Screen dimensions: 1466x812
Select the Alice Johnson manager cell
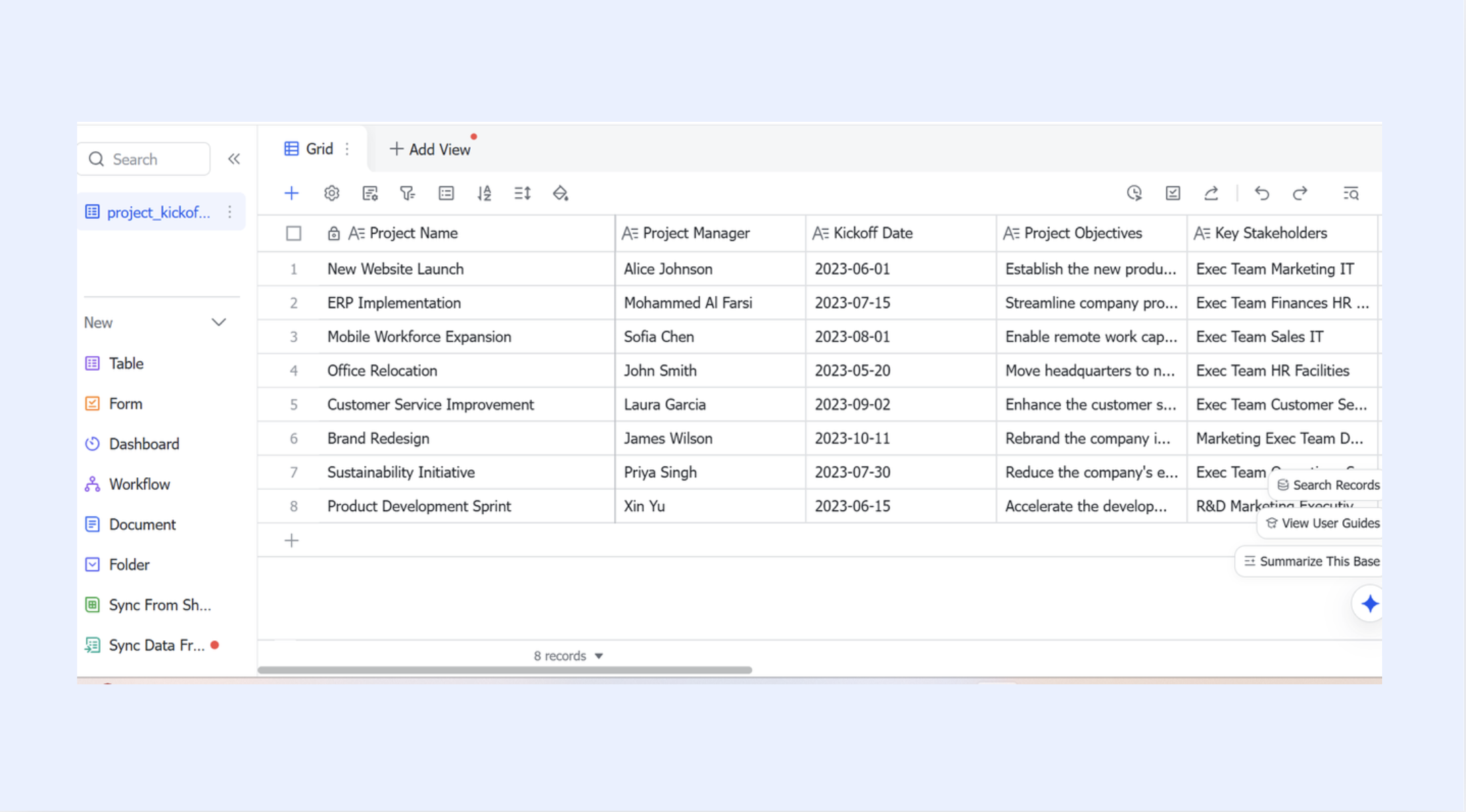(x=710, y=269)
